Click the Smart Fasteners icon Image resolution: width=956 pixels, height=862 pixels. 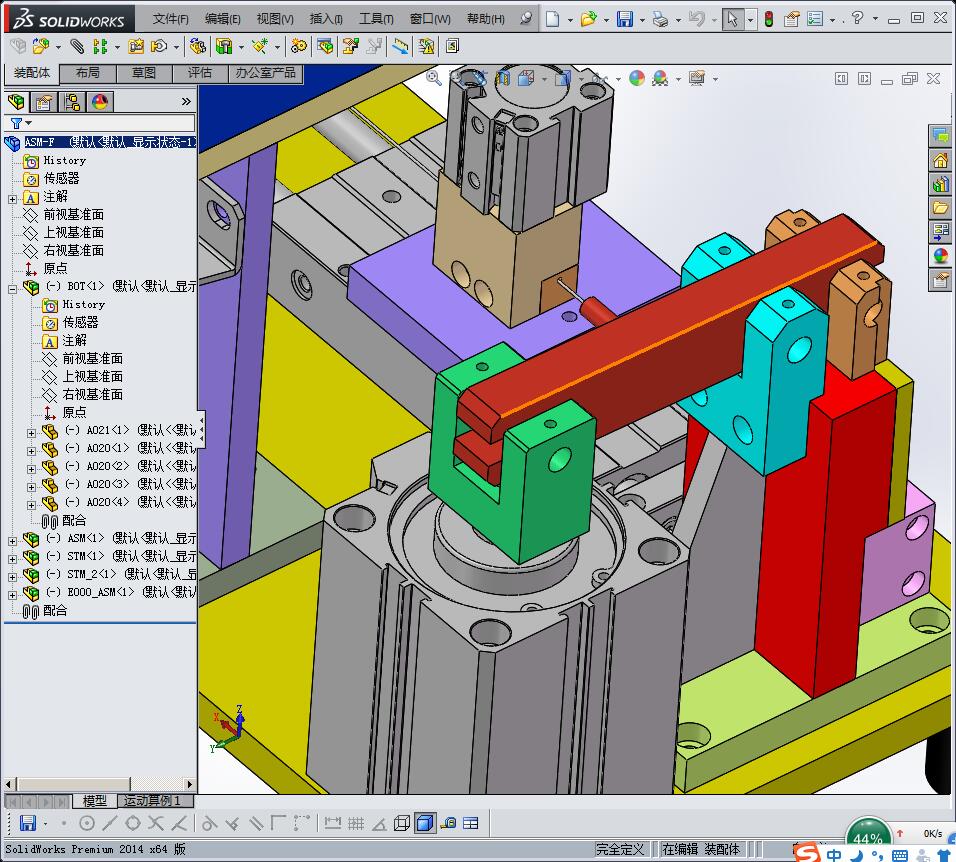click(136, 46)
